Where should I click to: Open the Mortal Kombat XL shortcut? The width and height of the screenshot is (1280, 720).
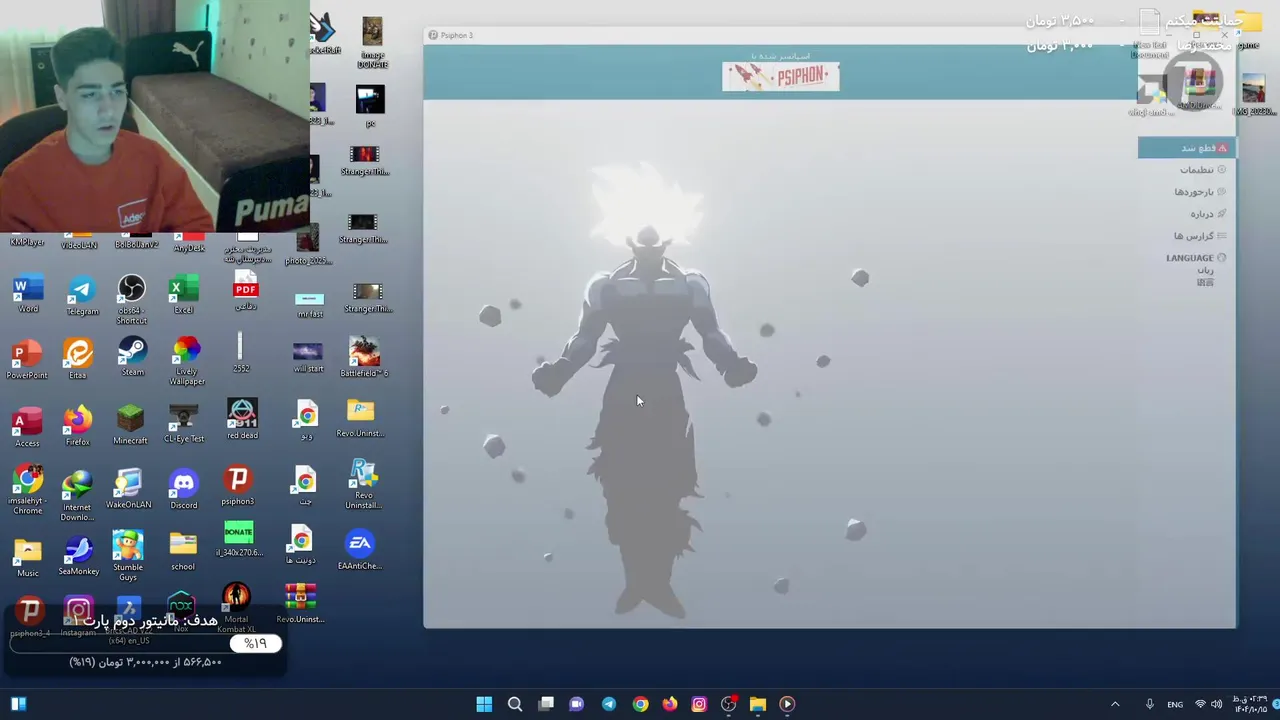click(236, 608)
